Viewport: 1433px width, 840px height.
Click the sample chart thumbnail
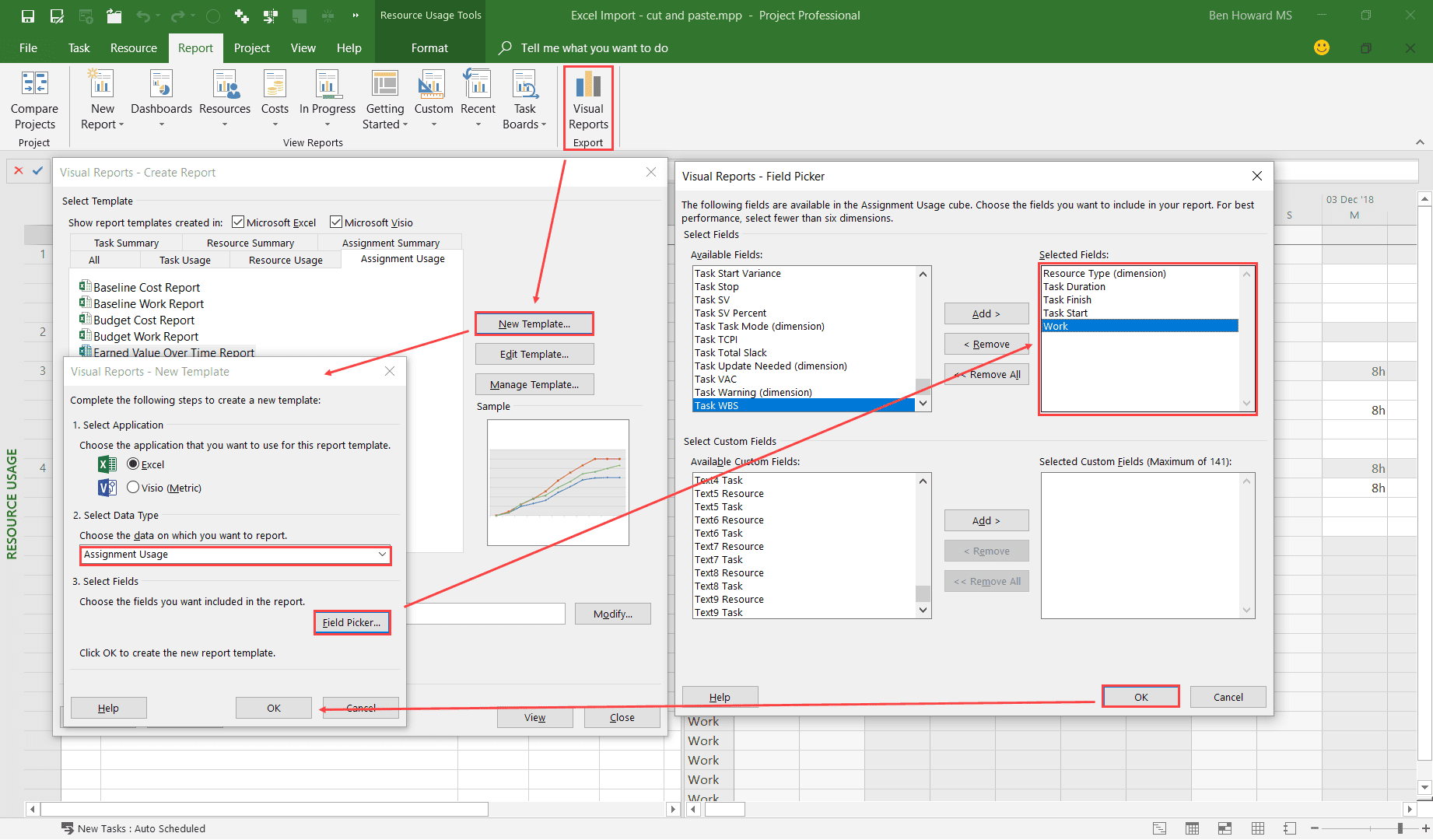558,482
